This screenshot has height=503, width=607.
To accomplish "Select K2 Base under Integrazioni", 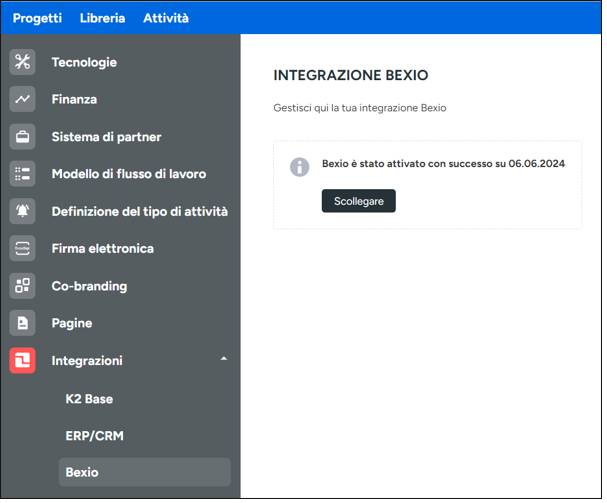I will point(89,399).
